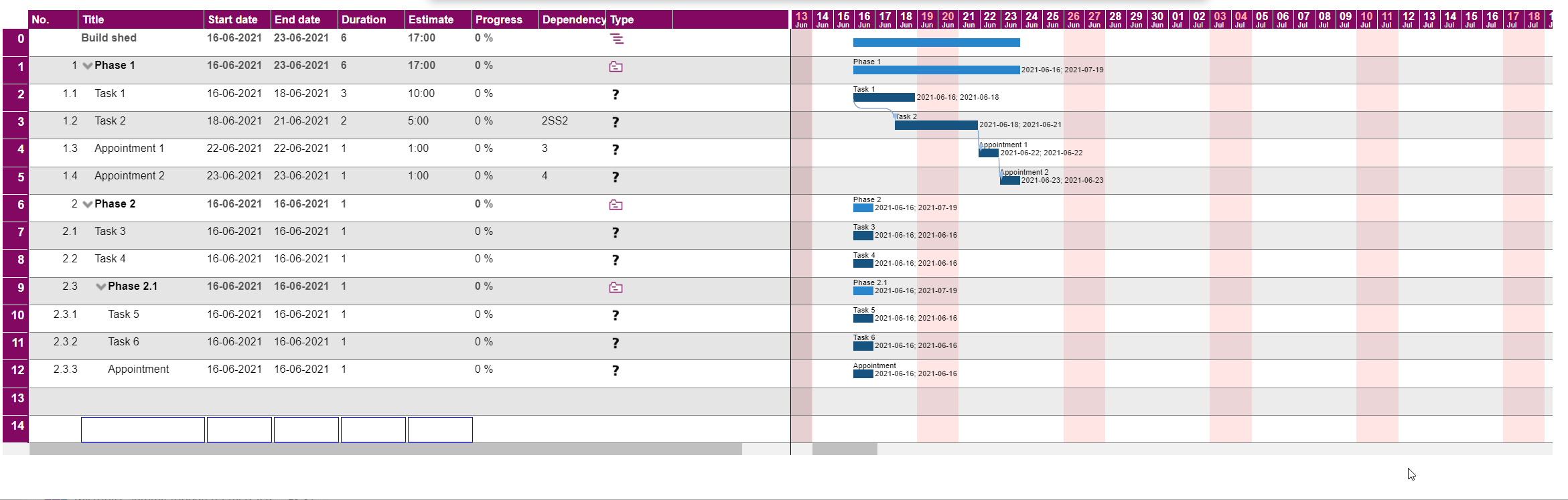Viewport: 1568px width, 500px height.
Task: Collapse the Phase 1 group
Action: point(87,66)
